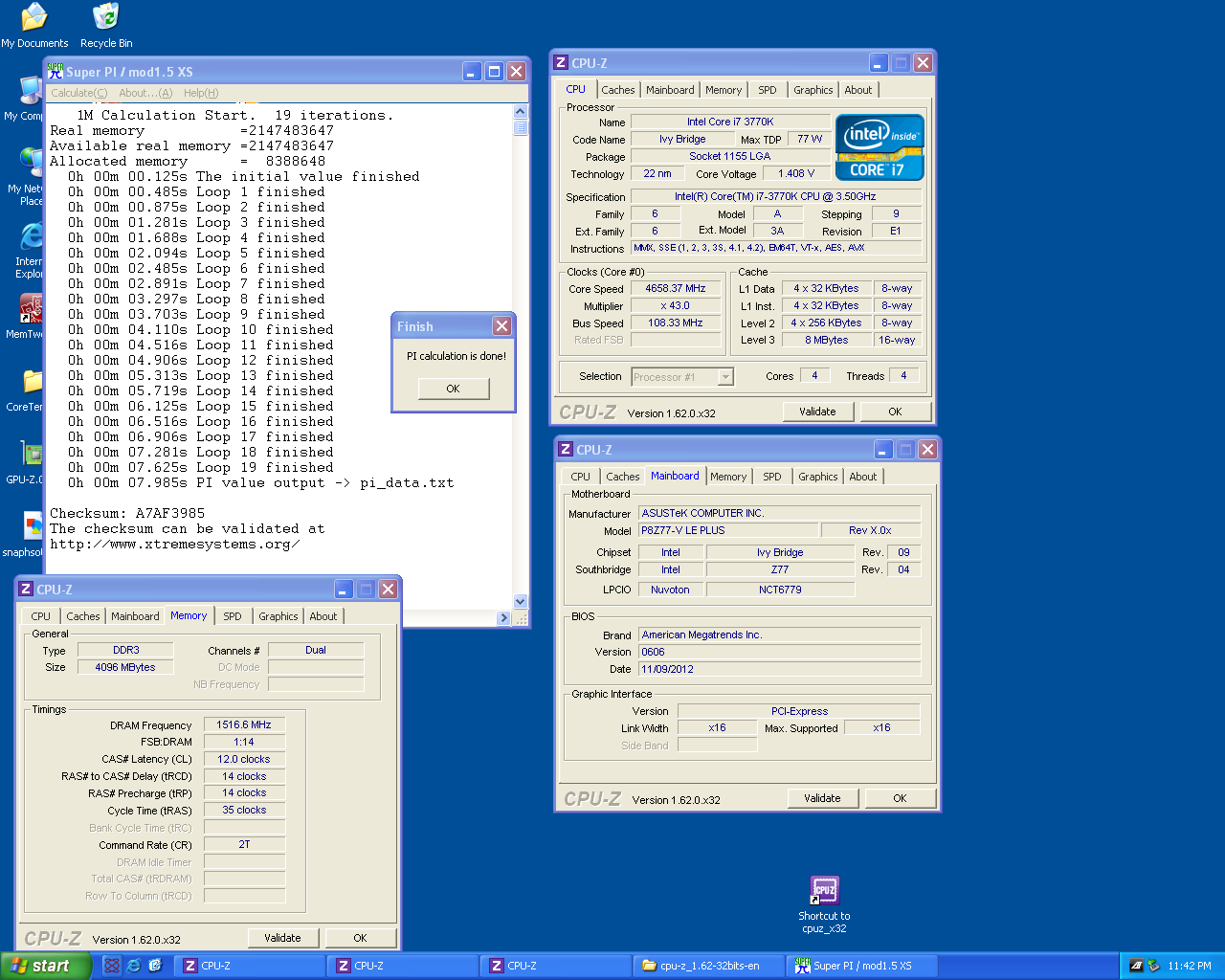Click the Super PI horizontal scrollbar right arrow
1225x980 pixels.
[x=504, y=618]
